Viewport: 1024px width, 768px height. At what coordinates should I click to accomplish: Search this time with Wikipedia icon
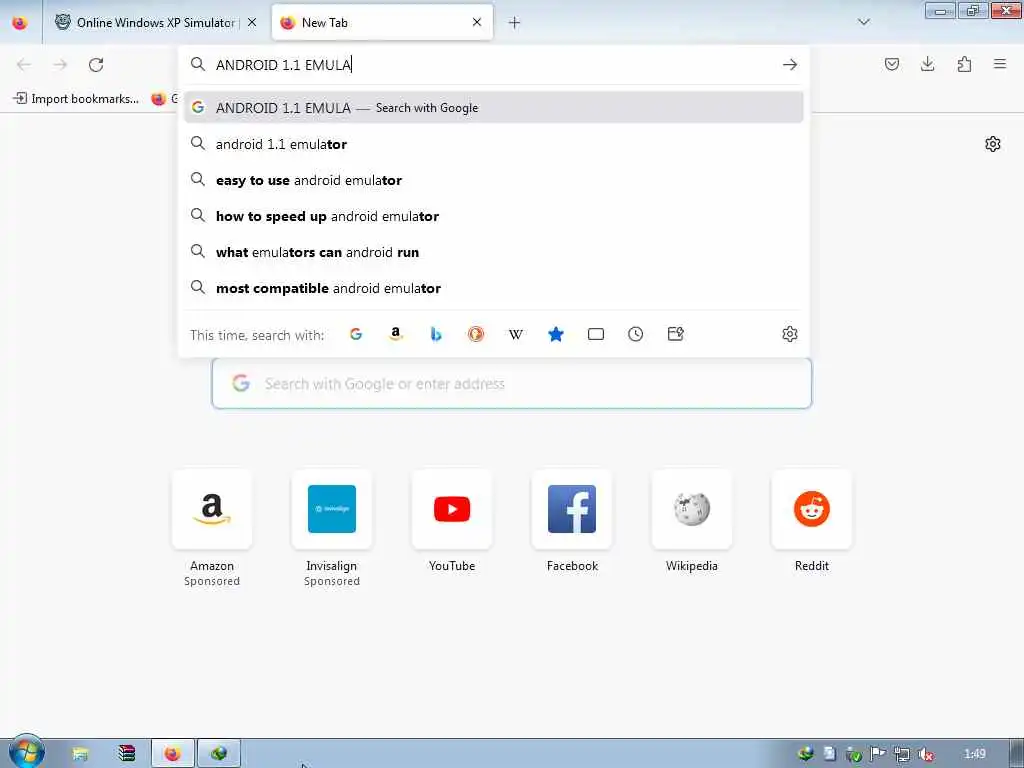click(516, 334)
